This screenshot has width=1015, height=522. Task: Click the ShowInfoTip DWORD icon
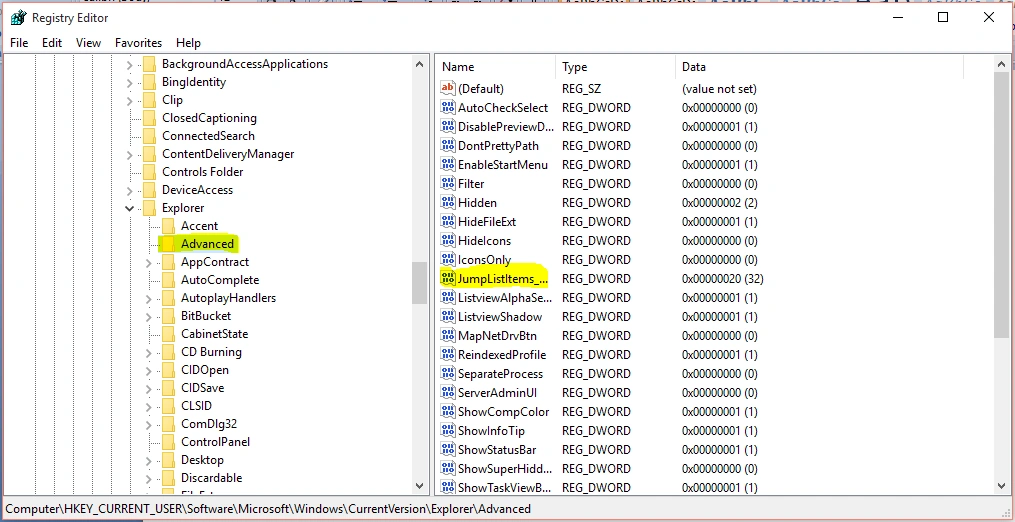(x=447, y=431)
